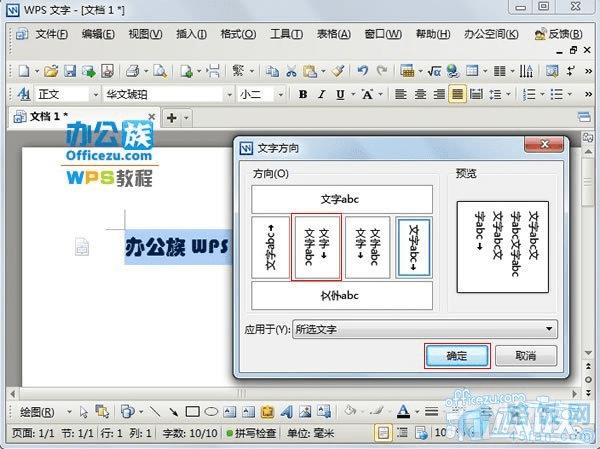Click the bulleted list icon
Viewport: 600px width, 449px height.
tap(557, 94)
